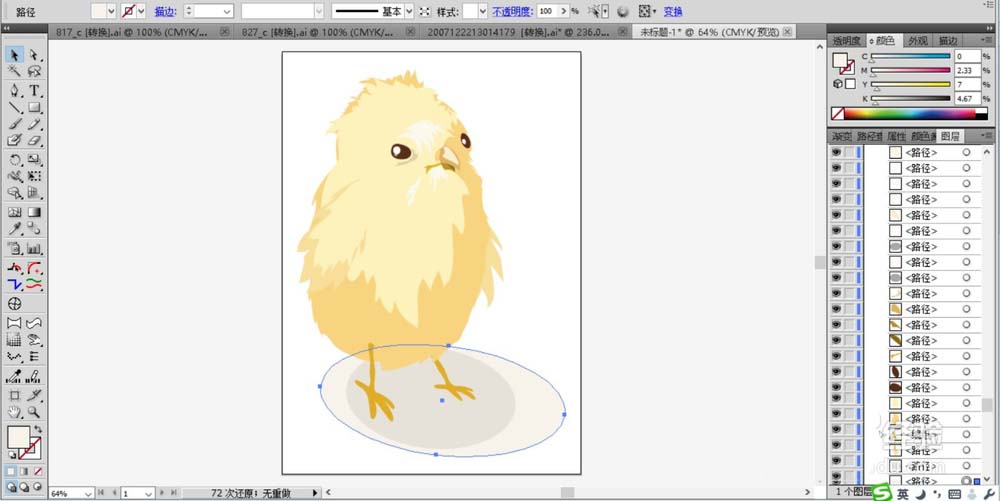Select the Blend tool

(34, 228)
